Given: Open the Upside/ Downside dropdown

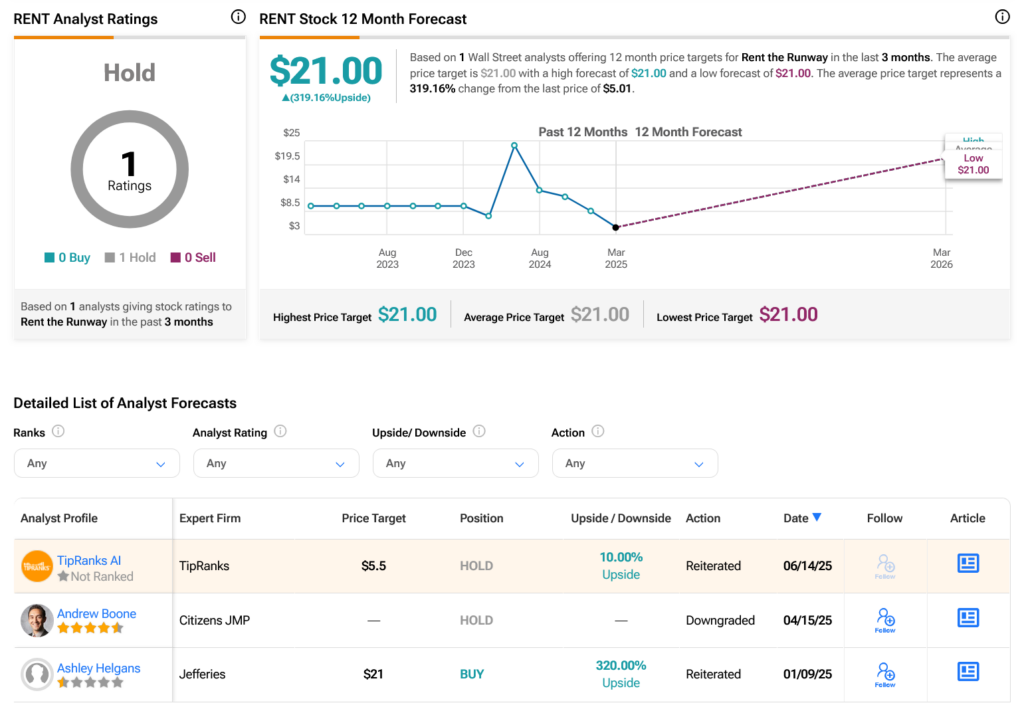Looking at the screenshot, I should click(x=455, y=463).
